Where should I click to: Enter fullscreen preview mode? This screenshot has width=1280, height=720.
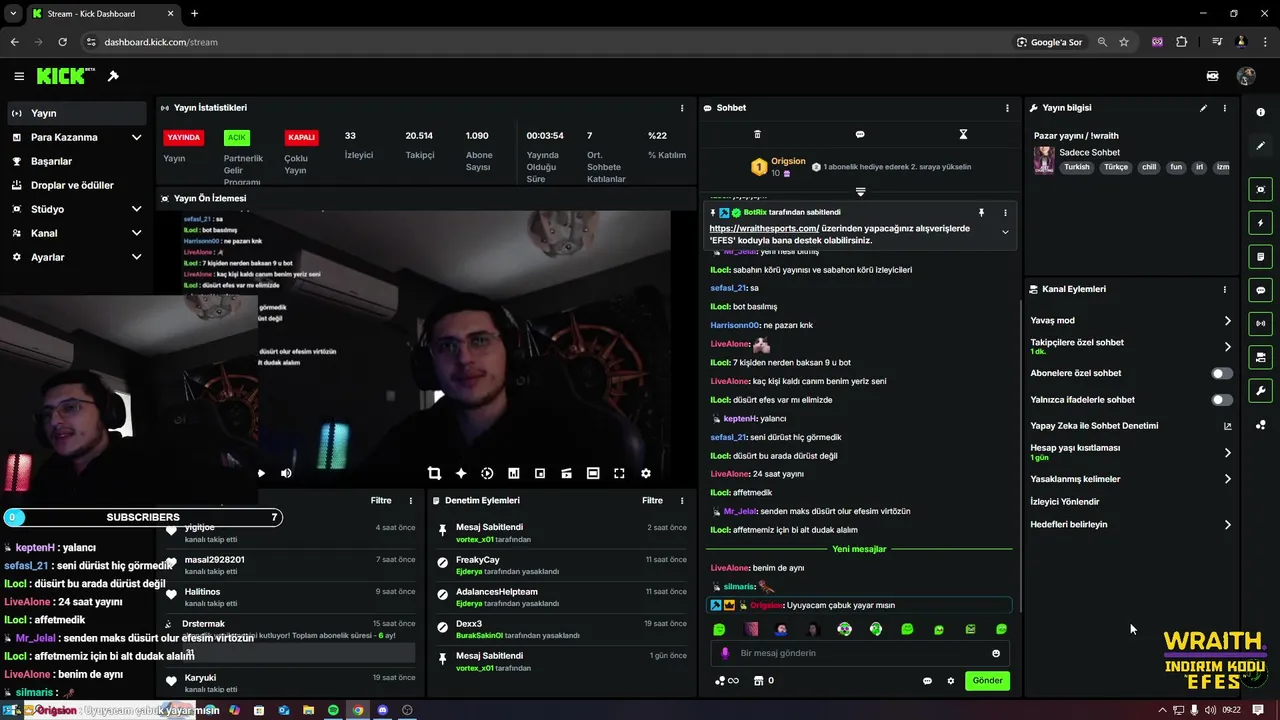(x=619, y=473)
